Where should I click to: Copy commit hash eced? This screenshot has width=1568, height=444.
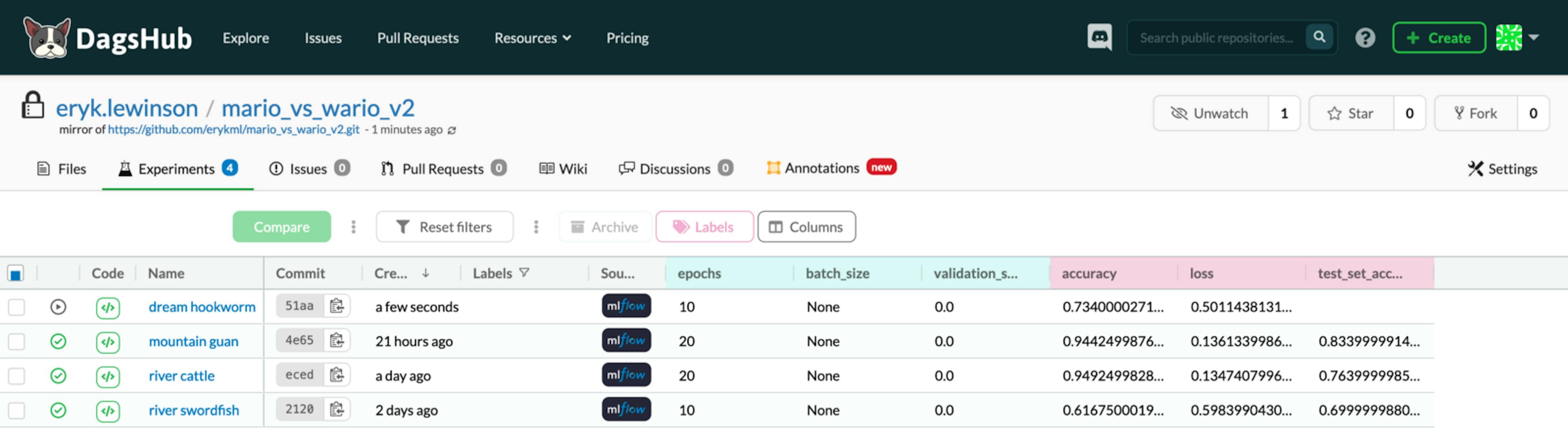336,375
